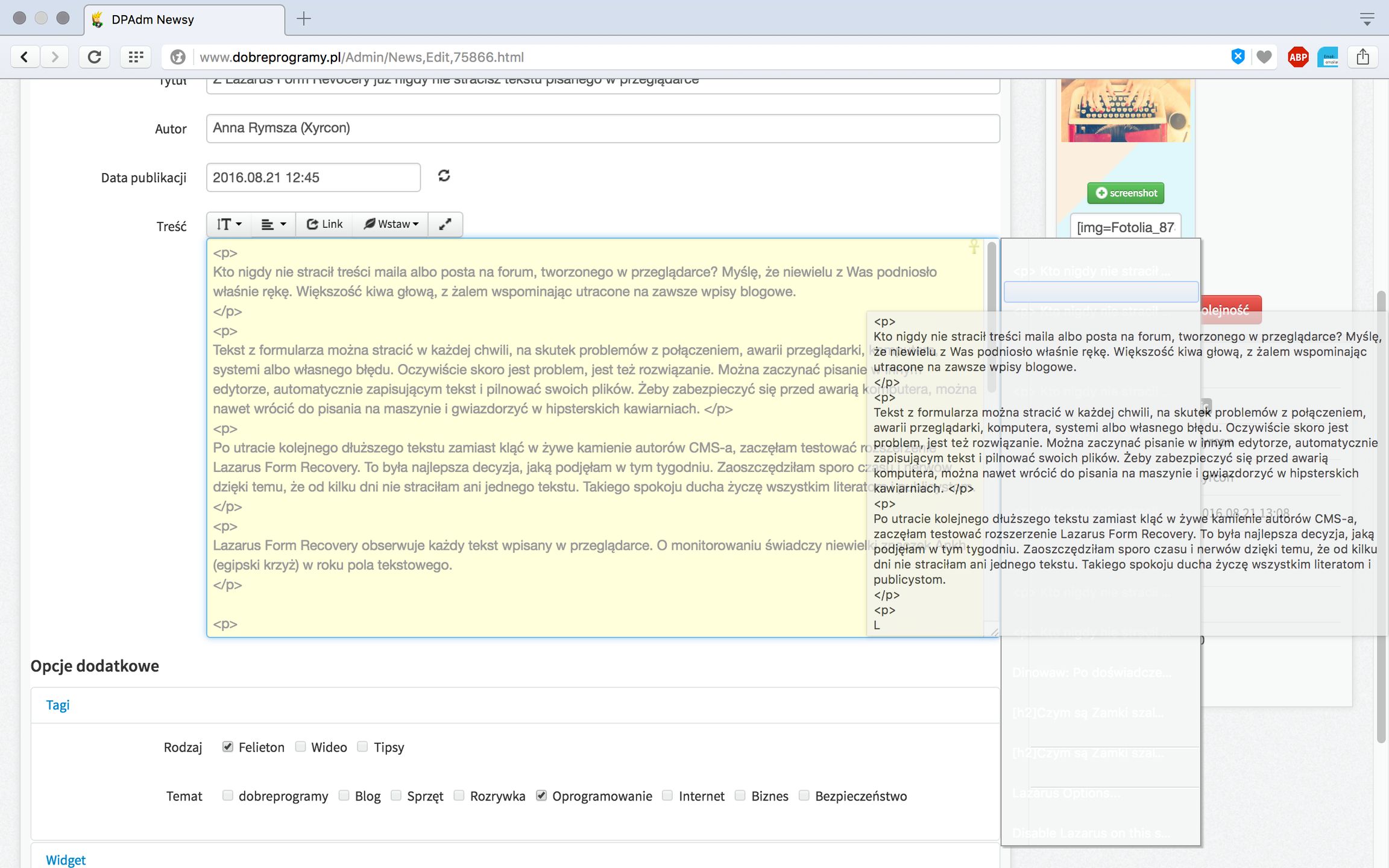The height and width of the screenshot is (868, 1389).
Task: Reload the page with refresh icon
Action: pyautogui.click(x=95, y=57)
